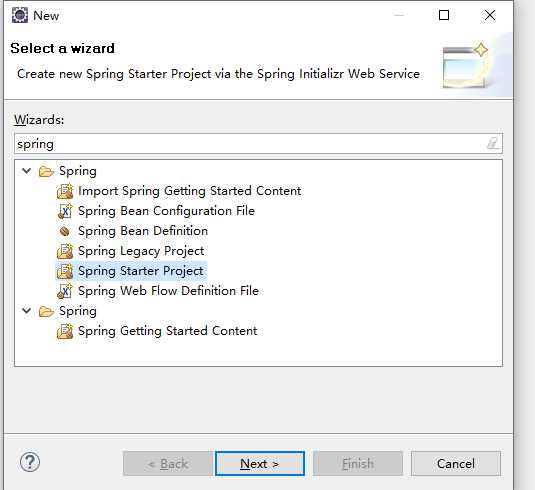Image resolution: width=535 pixels, height=490 pixels.
Task: Clear the wizard filter text with eraser icon
Action: click(493, 143)
